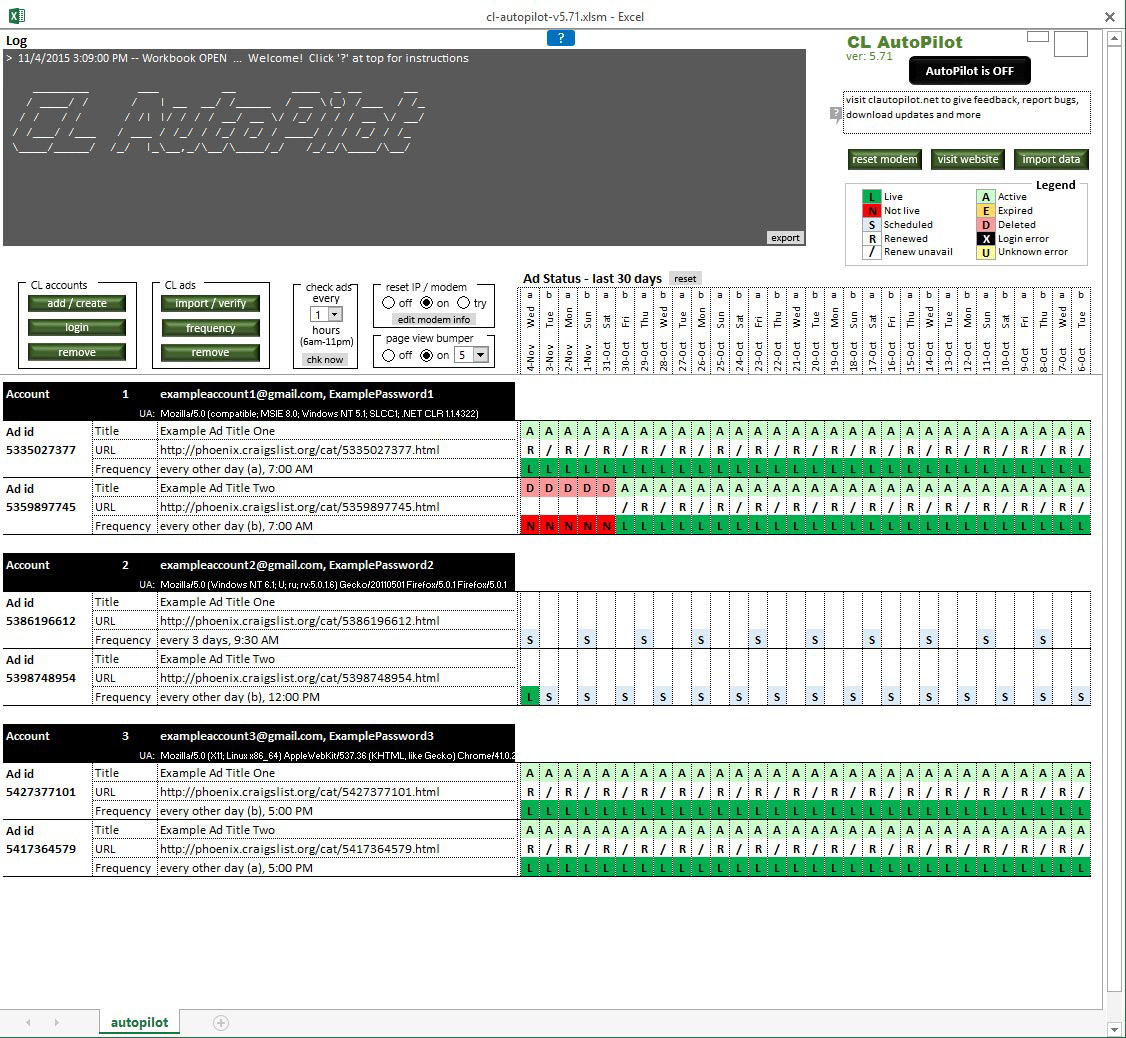
Task: Click the feedback note about clautopilot.net
Action: coord(967,112)
